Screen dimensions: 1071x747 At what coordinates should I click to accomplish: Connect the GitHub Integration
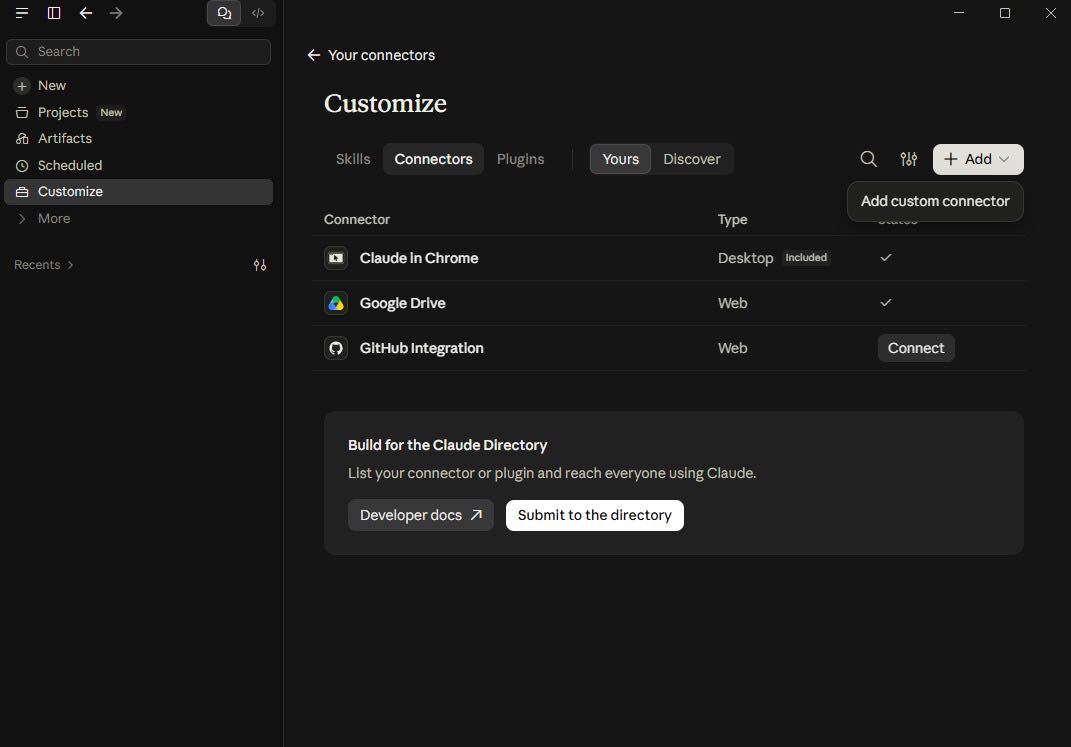coord(916,348)
